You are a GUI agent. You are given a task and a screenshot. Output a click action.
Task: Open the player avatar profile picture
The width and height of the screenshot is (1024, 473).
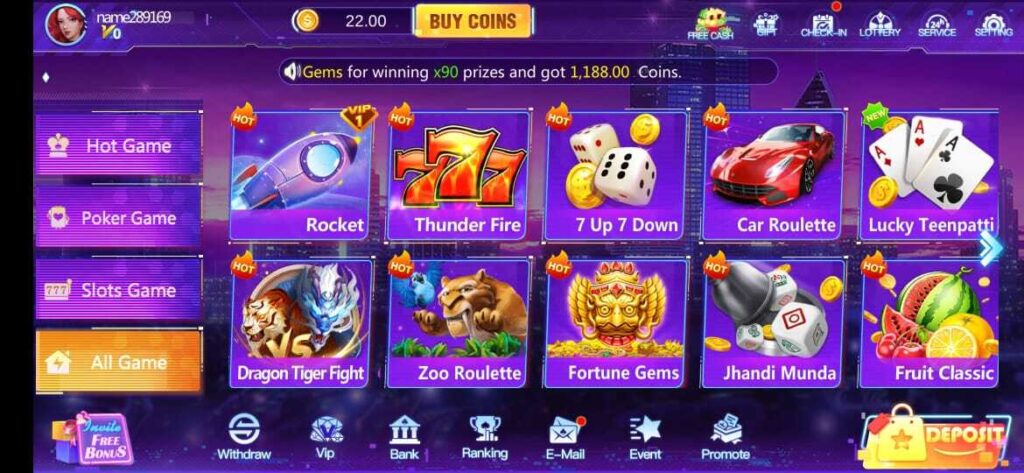click(65, 24)
